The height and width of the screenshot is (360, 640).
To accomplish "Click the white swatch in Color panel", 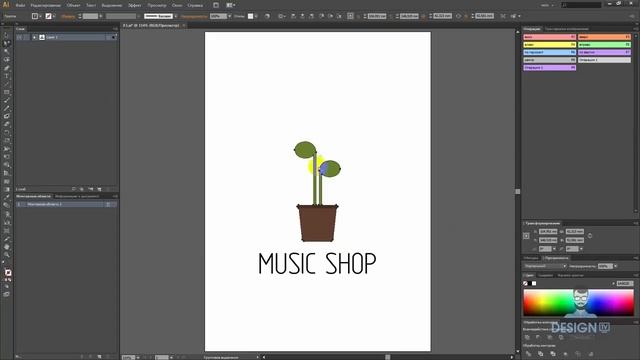I will [534, 283].
